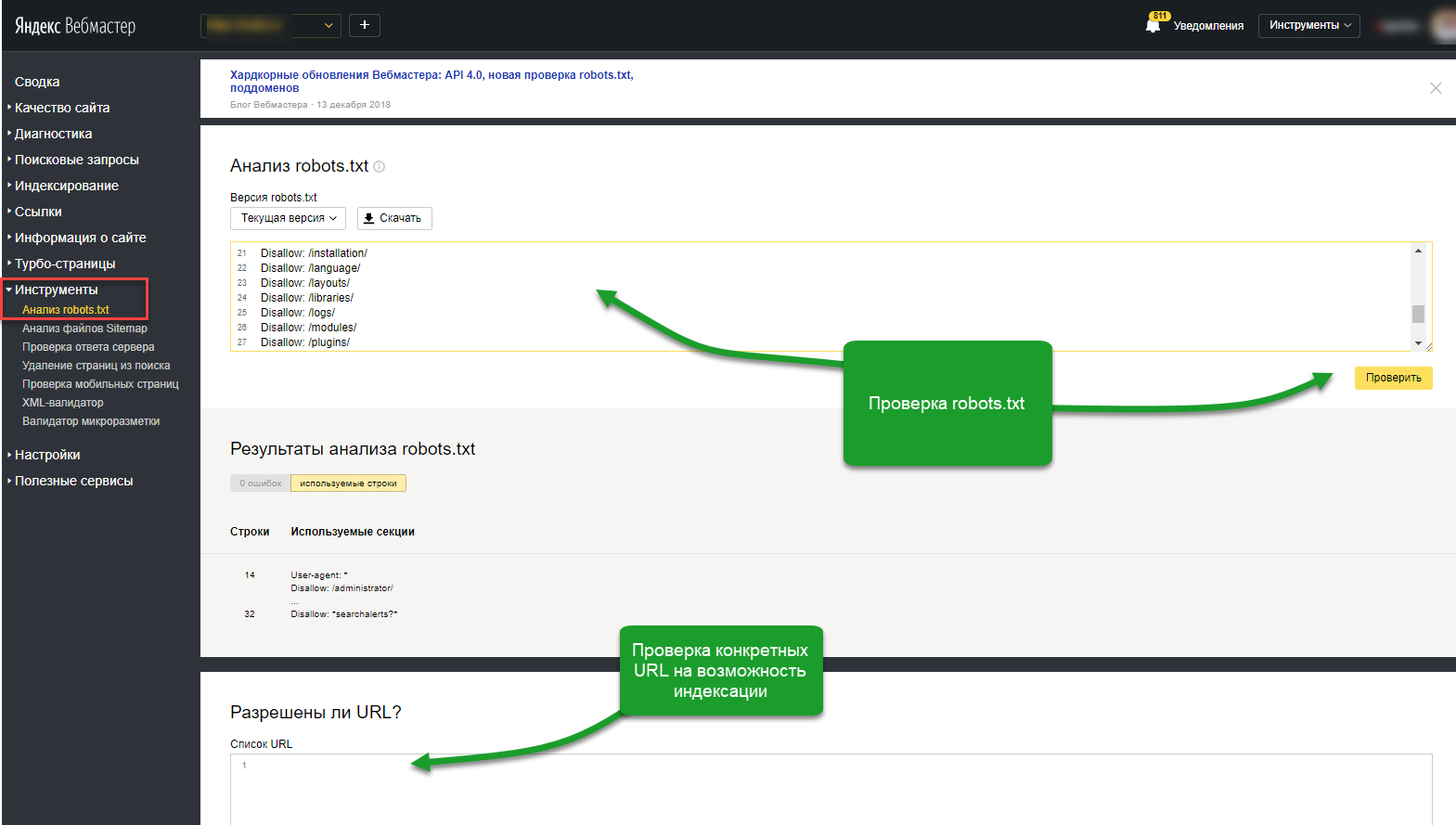Open notifications bell icon

click(x=1153, y=25)
